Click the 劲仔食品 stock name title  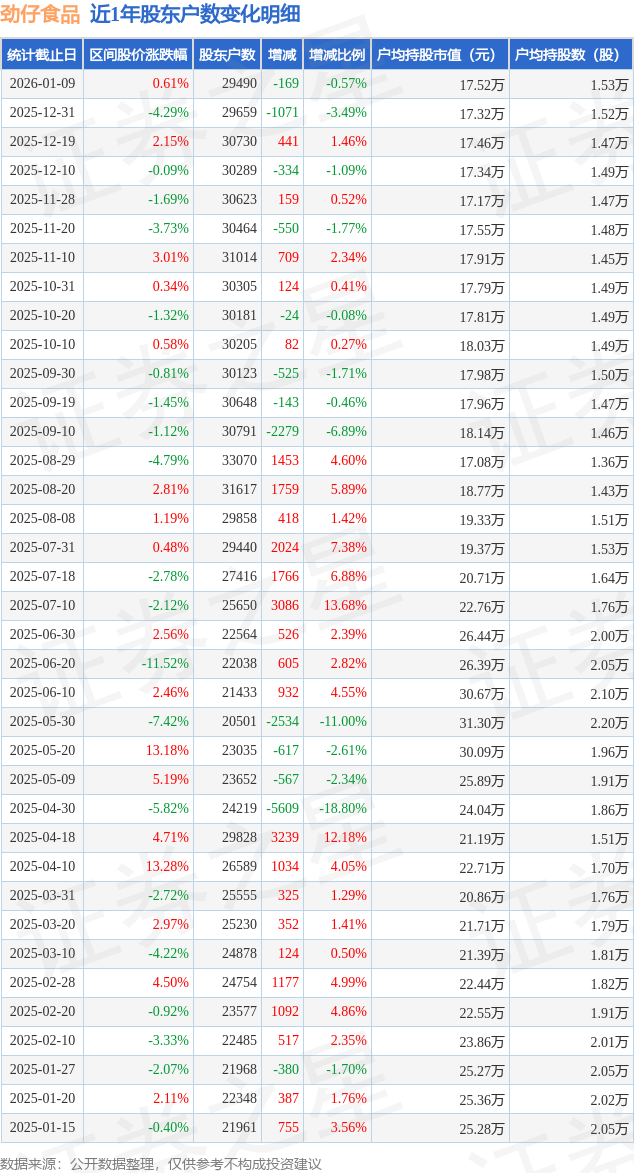40,14
